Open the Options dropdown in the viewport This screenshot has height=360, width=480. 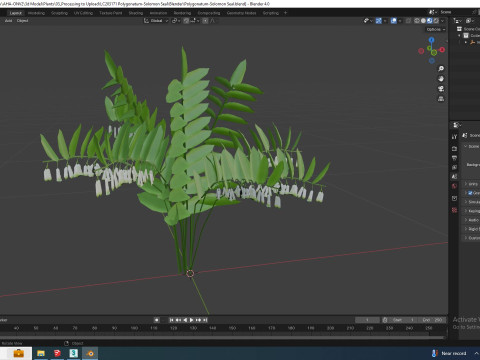pos(436,29)
